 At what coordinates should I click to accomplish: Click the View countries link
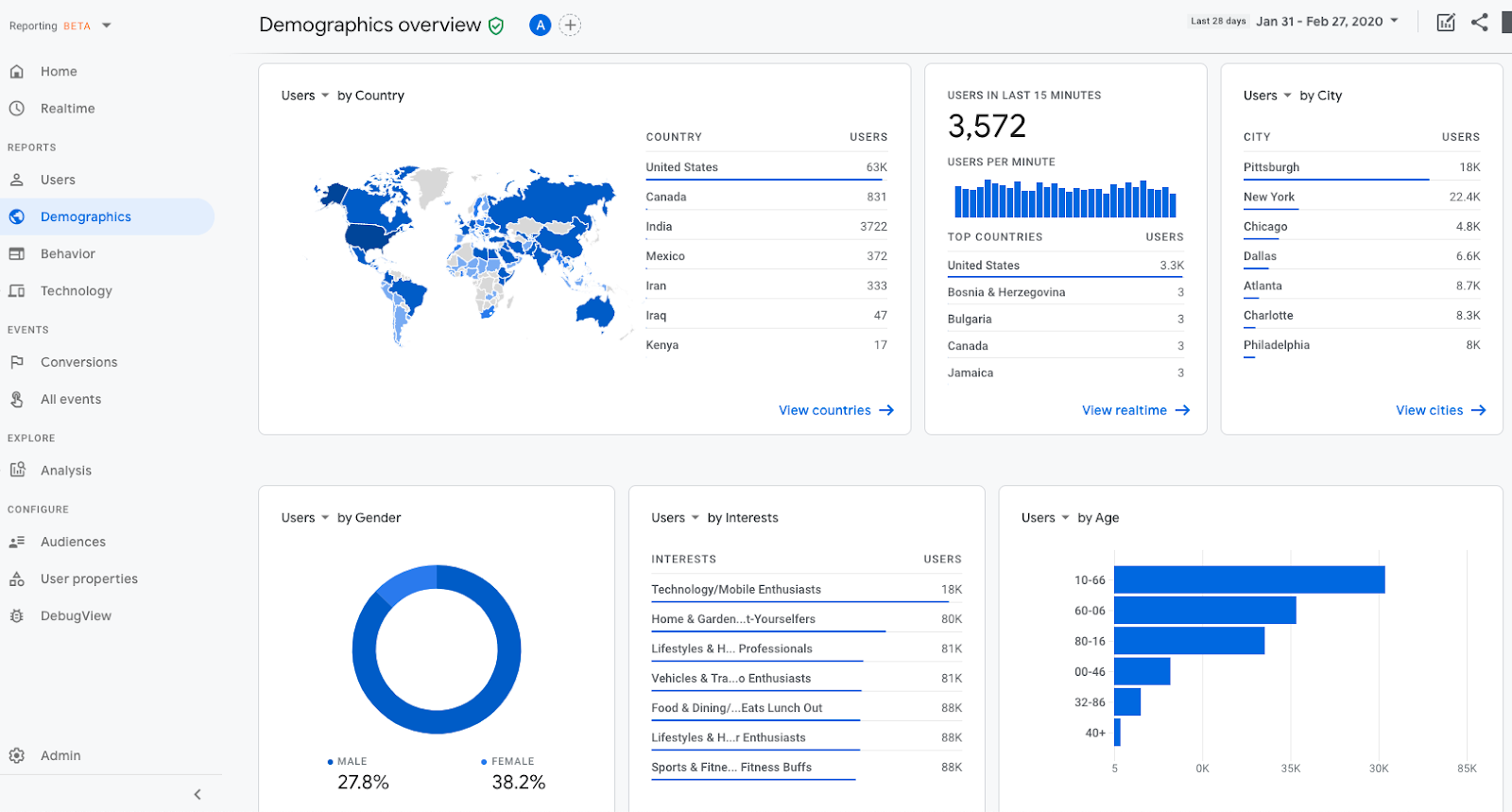(x=836, y=410)
